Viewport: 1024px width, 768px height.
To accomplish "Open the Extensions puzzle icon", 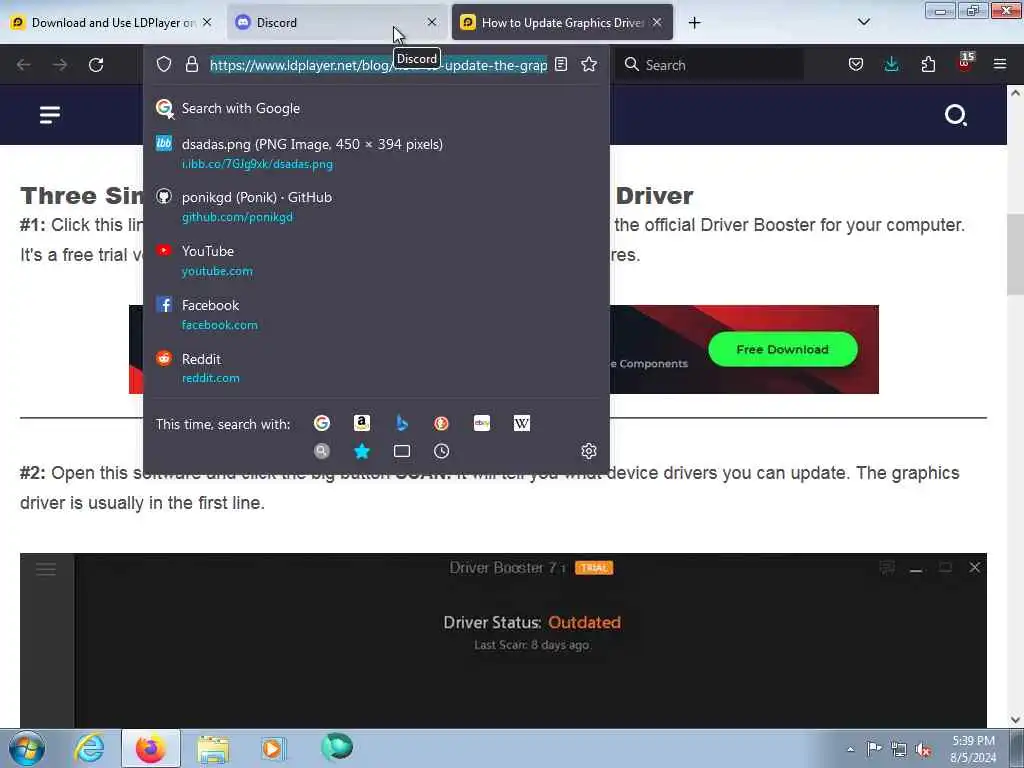I will point(928,64).
